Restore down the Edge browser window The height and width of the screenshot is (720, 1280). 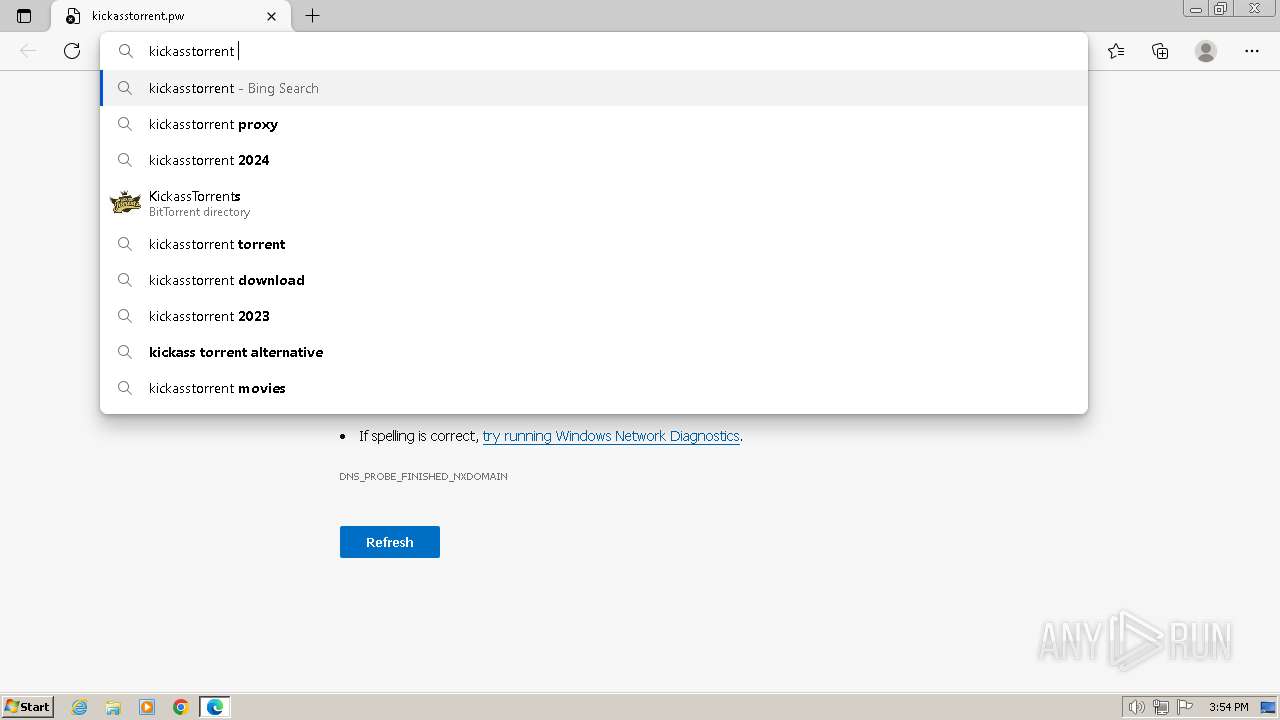[x=1221, y=9]
